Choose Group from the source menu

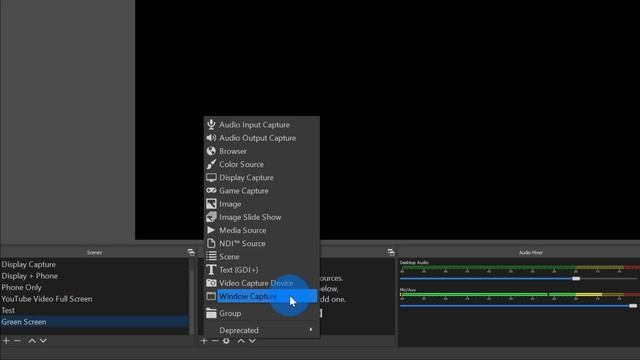(262, 313)
